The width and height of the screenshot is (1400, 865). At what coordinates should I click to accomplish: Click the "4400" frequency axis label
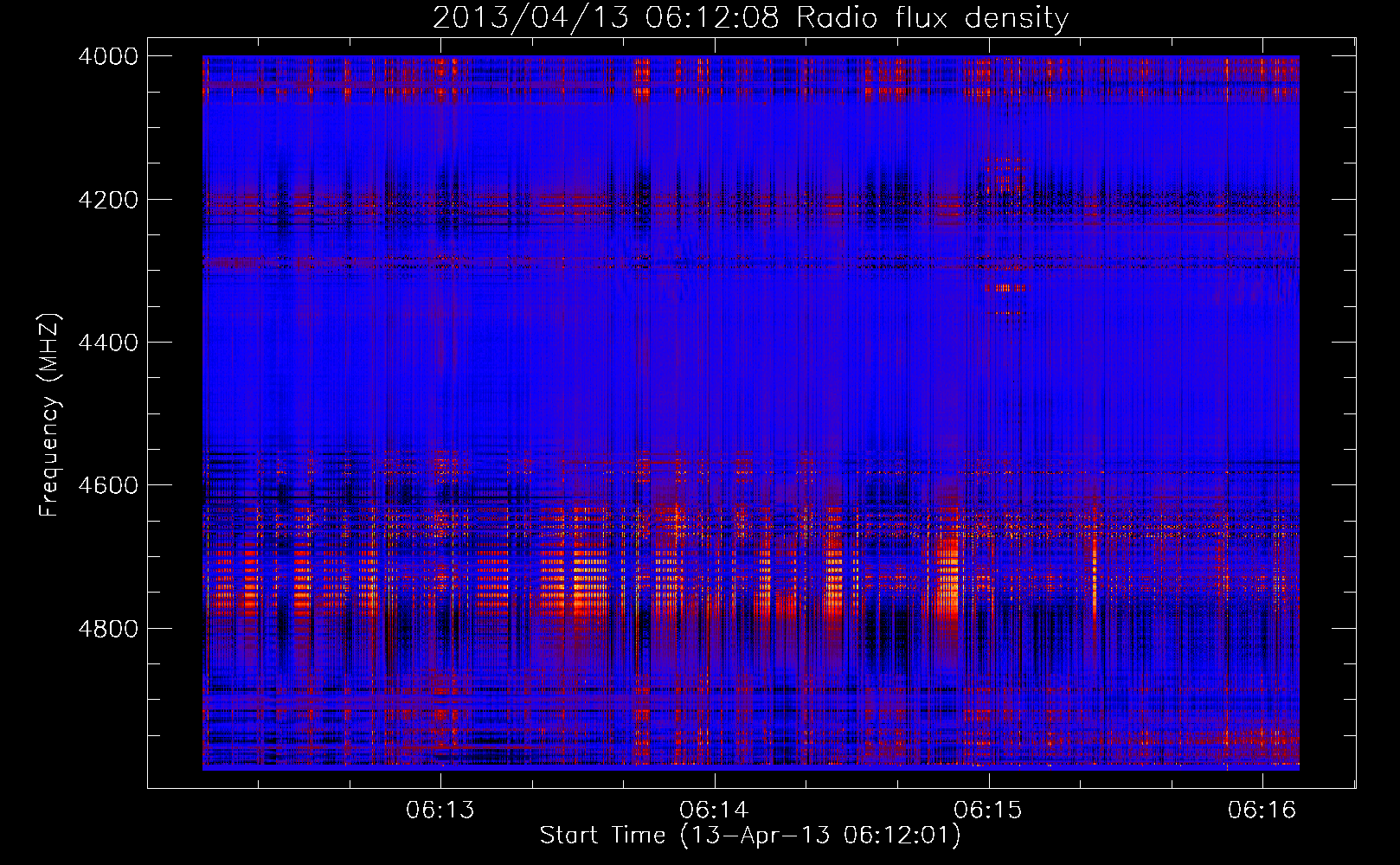click(x=108, y=343)
